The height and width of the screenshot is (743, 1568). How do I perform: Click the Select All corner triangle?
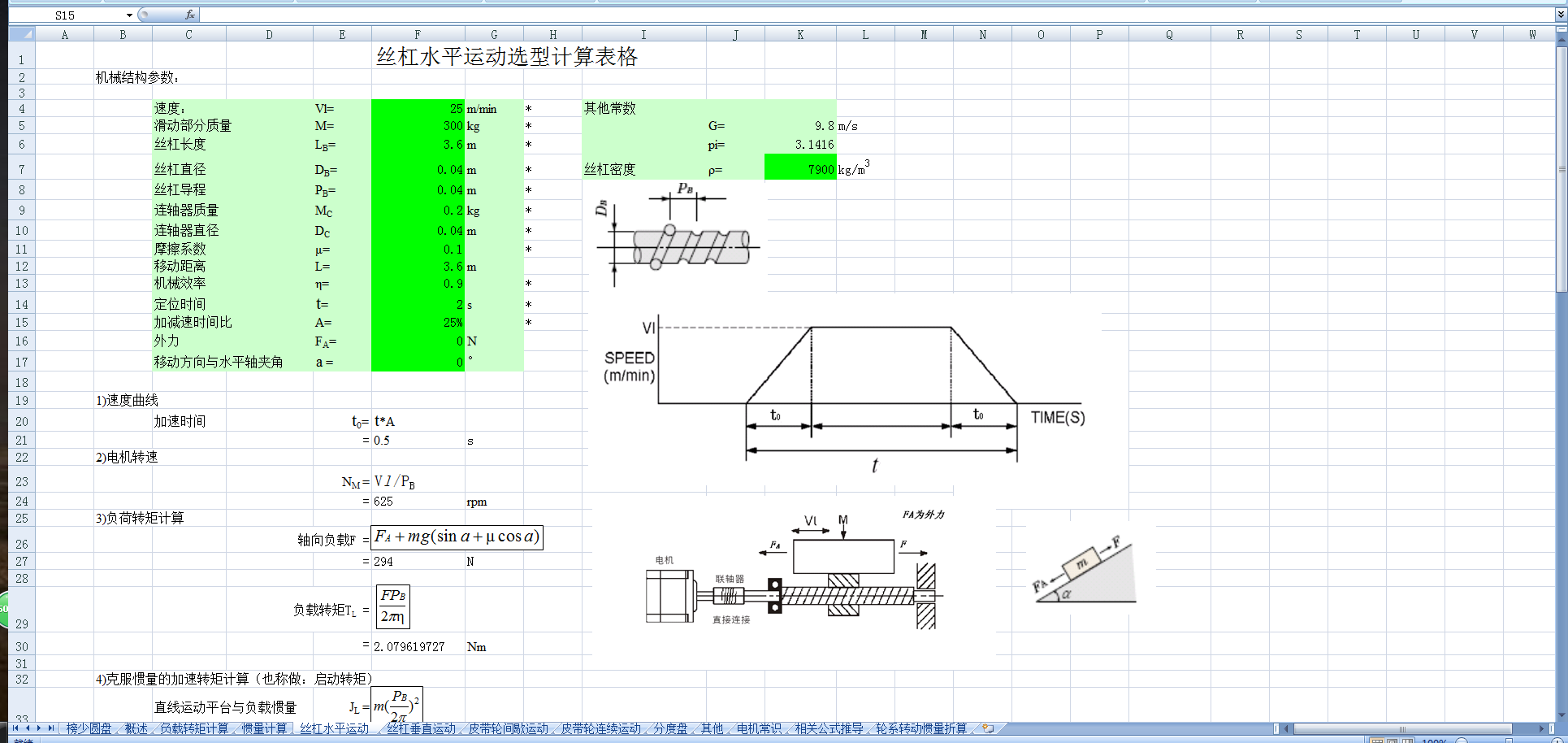(x=23, y=34)
